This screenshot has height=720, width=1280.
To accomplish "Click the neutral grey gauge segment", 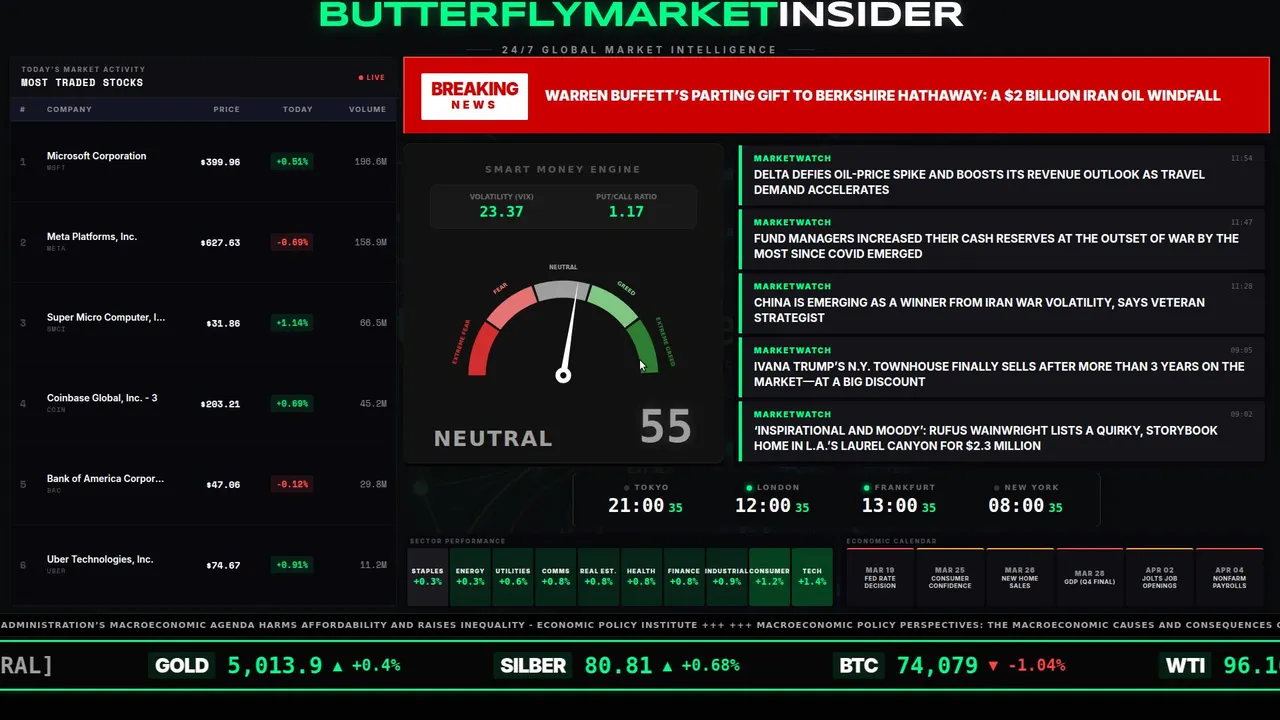I will pos(561,290).
